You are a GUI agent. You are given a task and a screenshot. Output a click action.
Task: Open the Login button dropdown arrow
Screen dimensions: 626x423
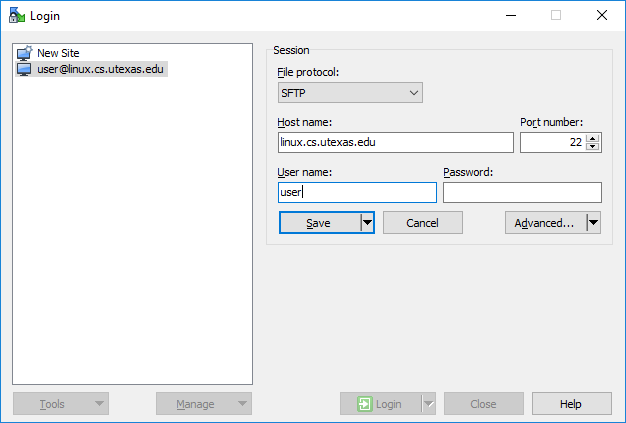coord(428,404)
